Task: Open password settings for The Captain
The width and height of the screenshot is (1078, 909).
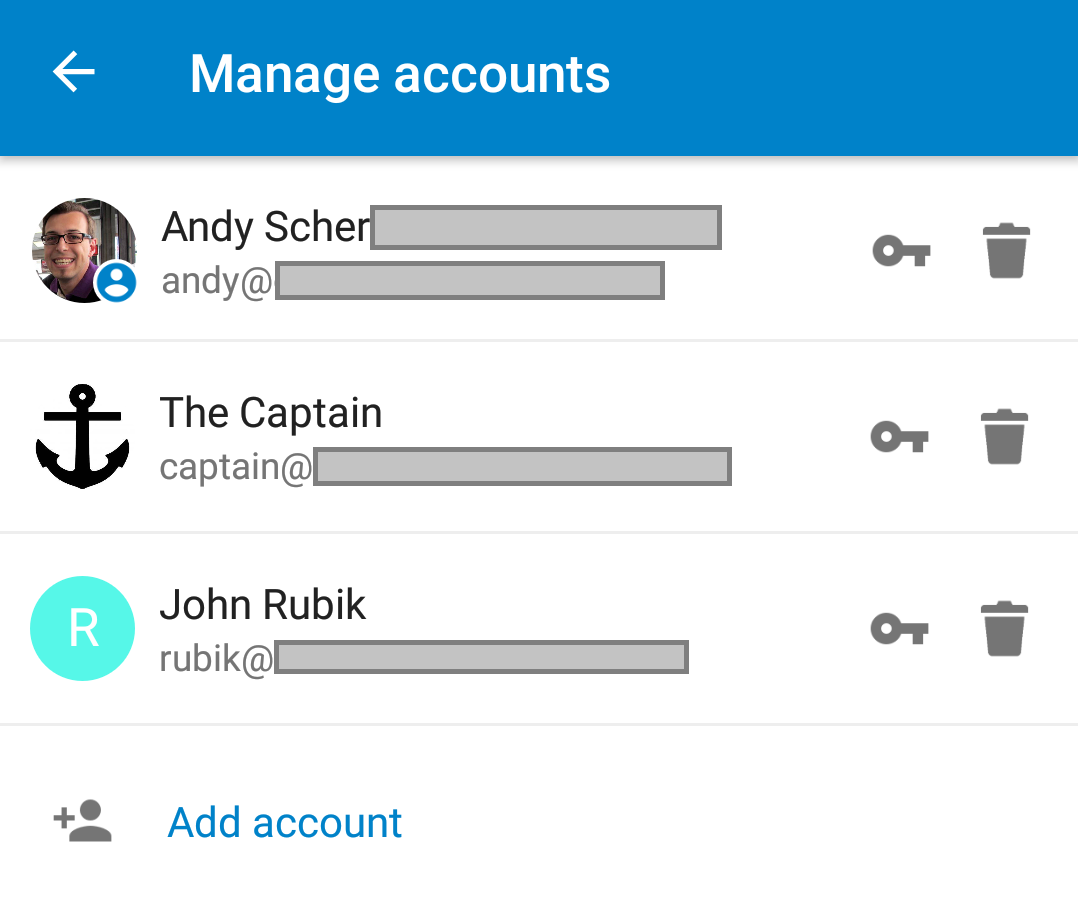Action: (x=899, y=437)
